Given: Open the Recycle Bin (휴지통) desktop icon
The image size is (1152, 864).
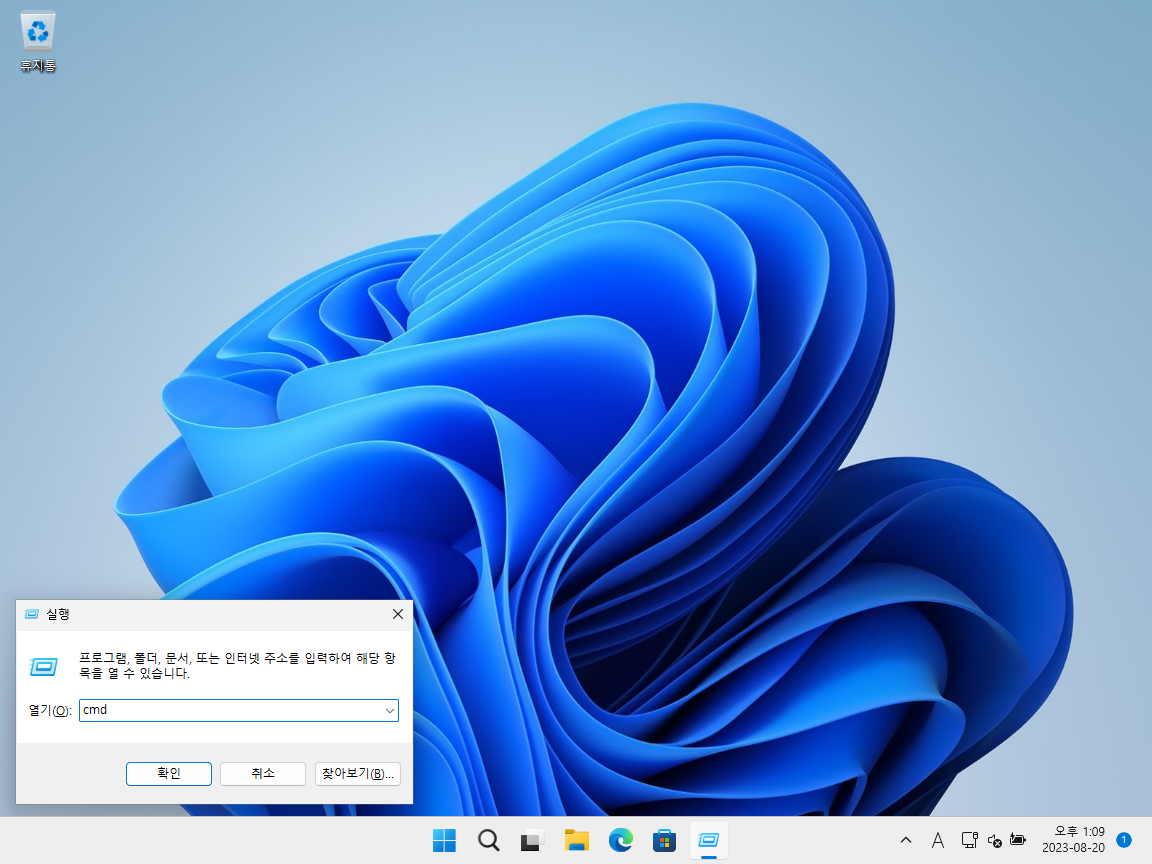Looking at the screenshot, I should coord(37,42).
